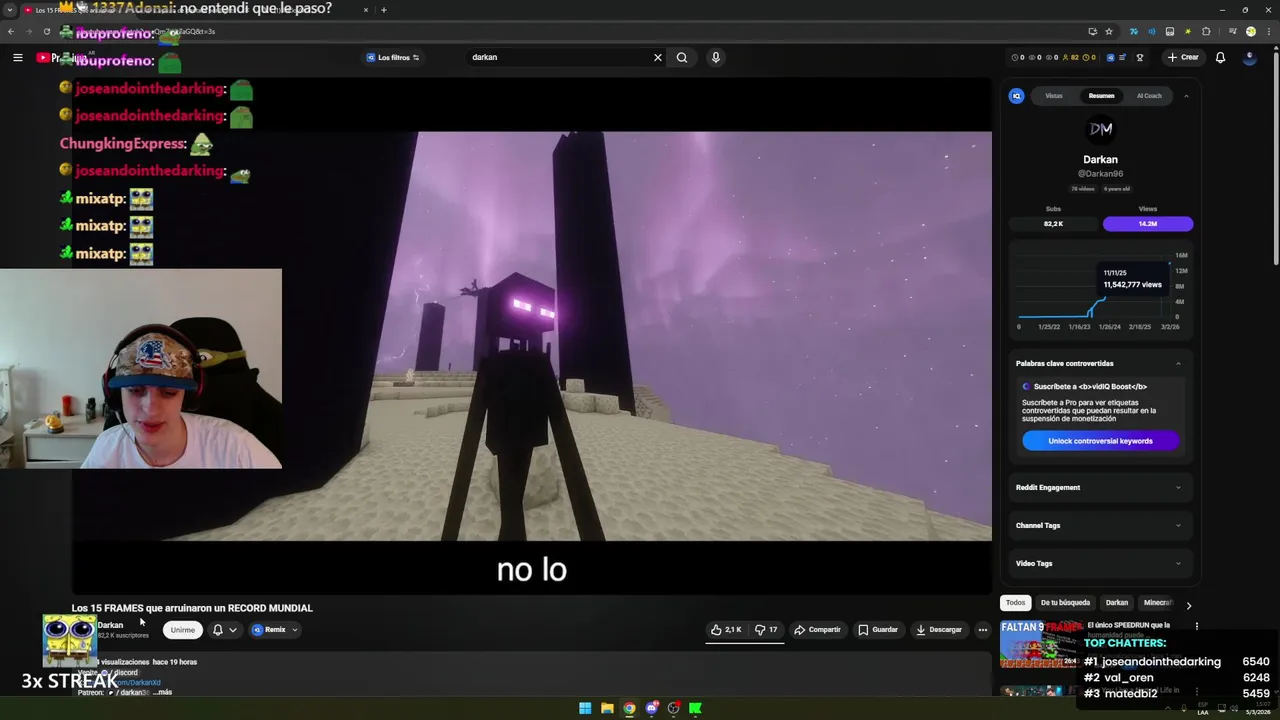This screenshot has width=1280, height=720.
Task: Like the video with 2,1 K likes
Action: click(727, 630)
